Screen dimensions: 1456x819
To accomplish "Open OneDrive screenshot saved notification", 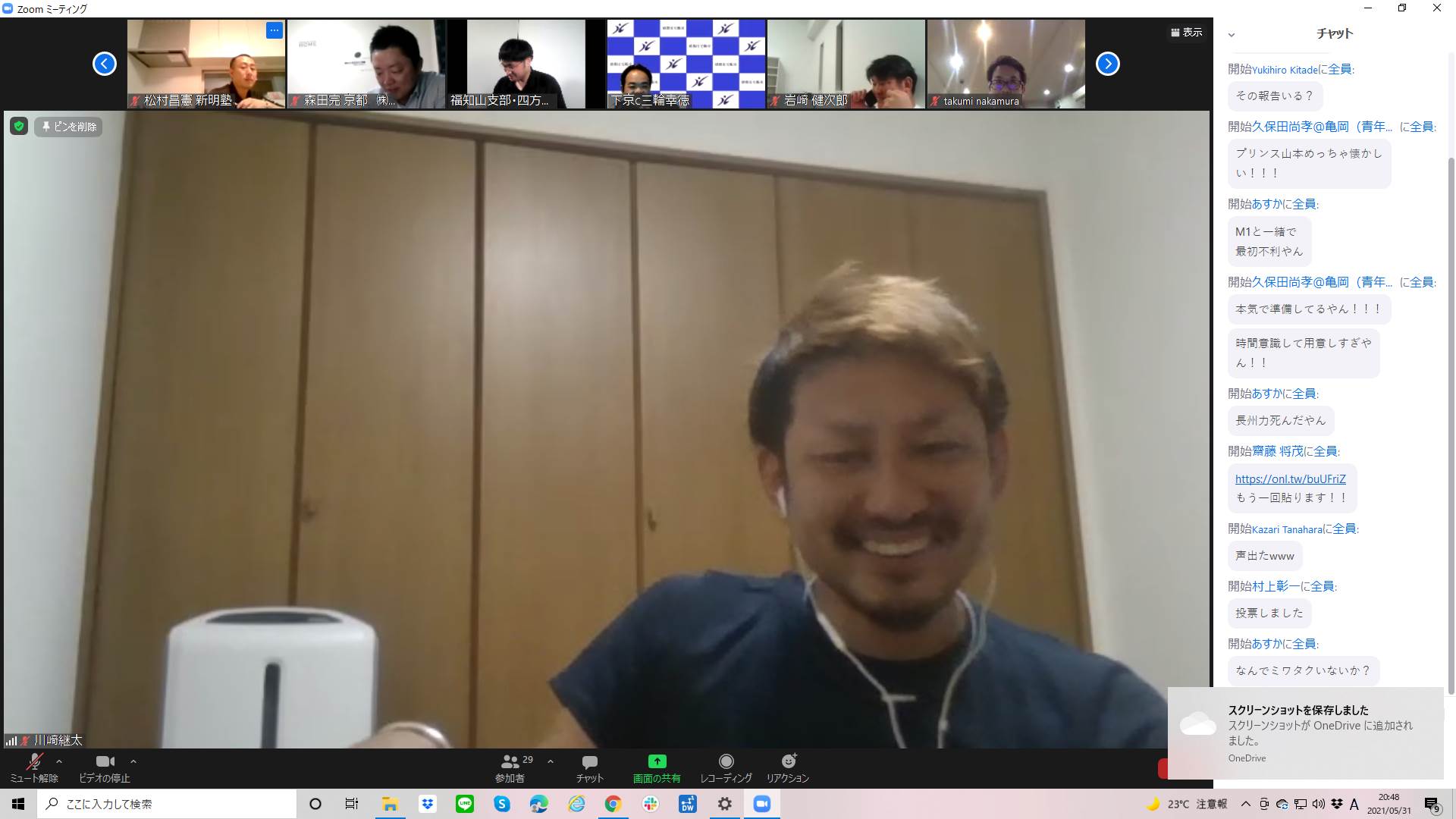I will click(x=1305, y=733).
